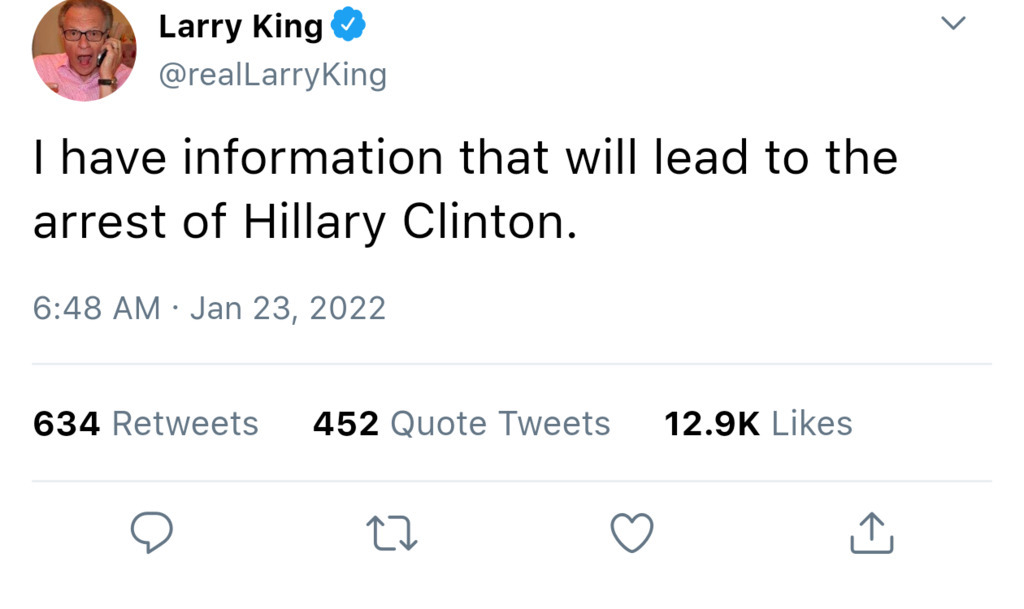Click the Jan 23, 2022 date
This screenshot has width=1024, height=609.
[x=287, y=308]
